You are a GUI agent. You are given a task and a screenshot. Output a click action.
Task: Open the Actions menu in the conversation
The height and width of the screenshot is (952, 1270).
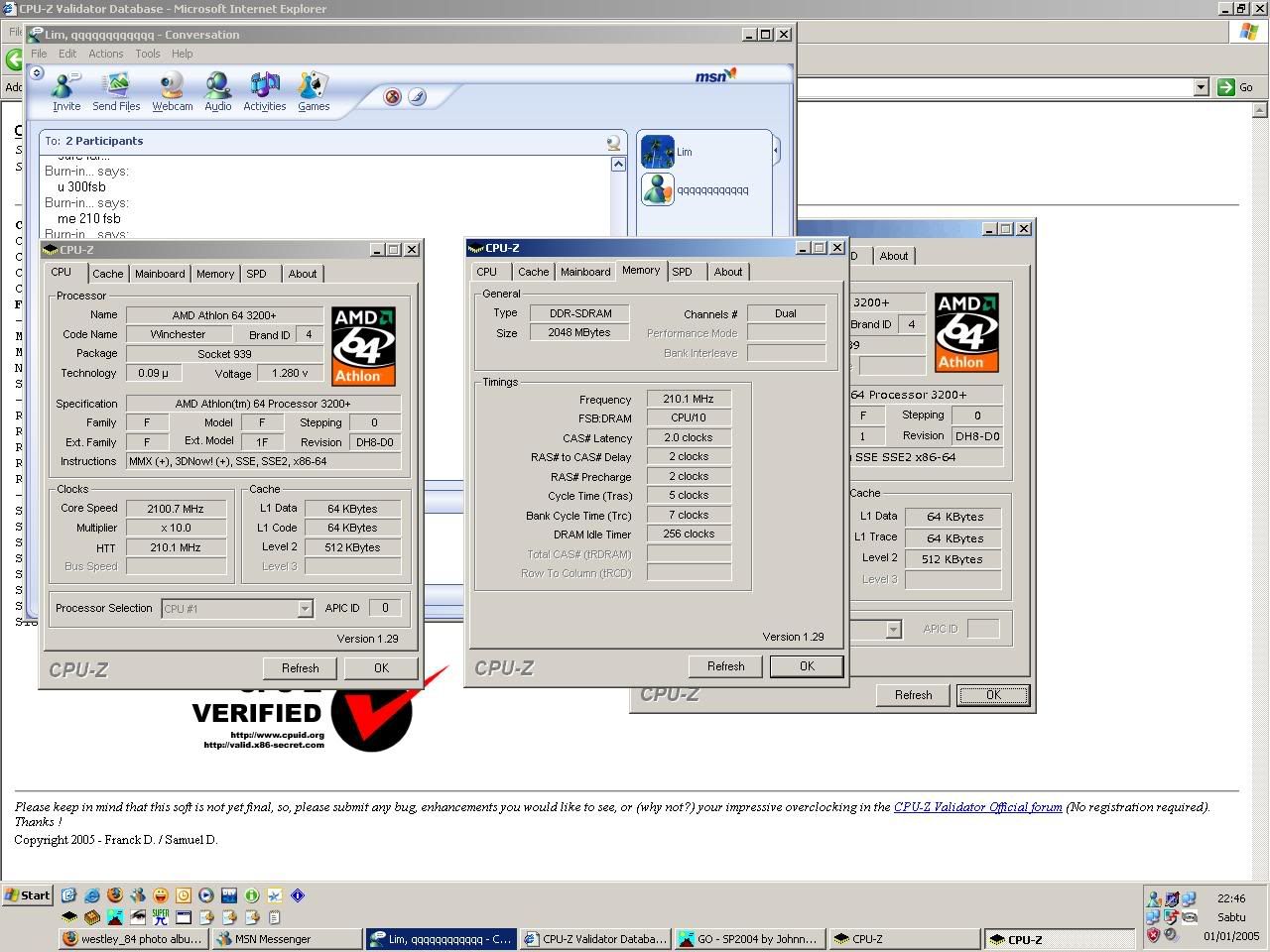(x=105, y=54)
